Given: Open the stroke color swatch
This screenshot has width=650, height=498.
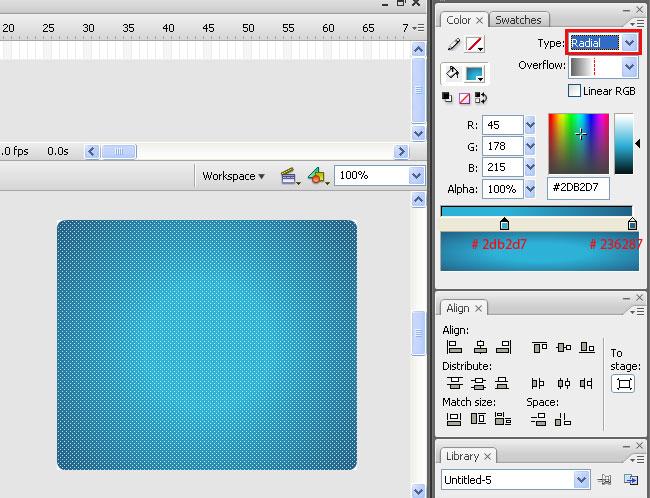Looking at the screenshot, I should coord(475,44).
